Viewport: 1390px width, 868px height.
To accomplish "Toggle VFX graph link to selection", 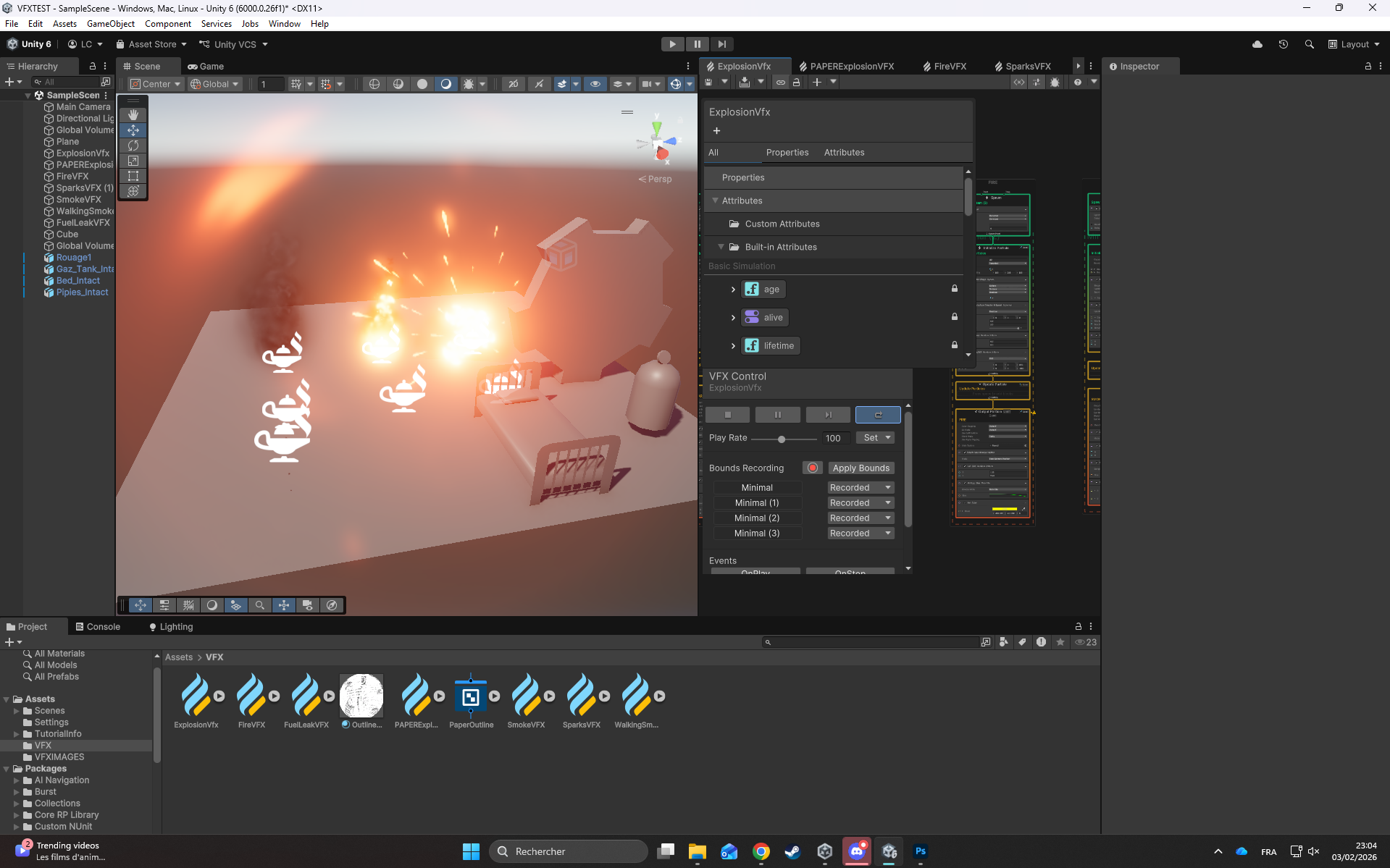I will [781, 83].
